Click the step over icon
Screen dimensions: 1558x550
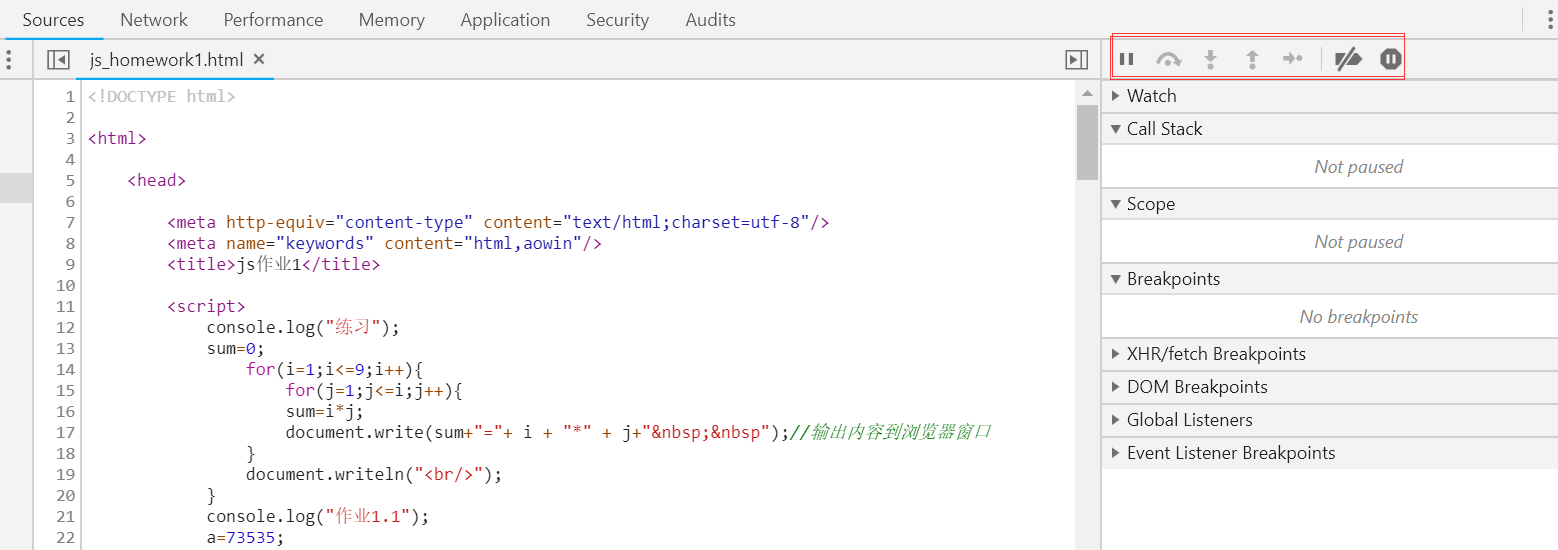click(1168, 59)
